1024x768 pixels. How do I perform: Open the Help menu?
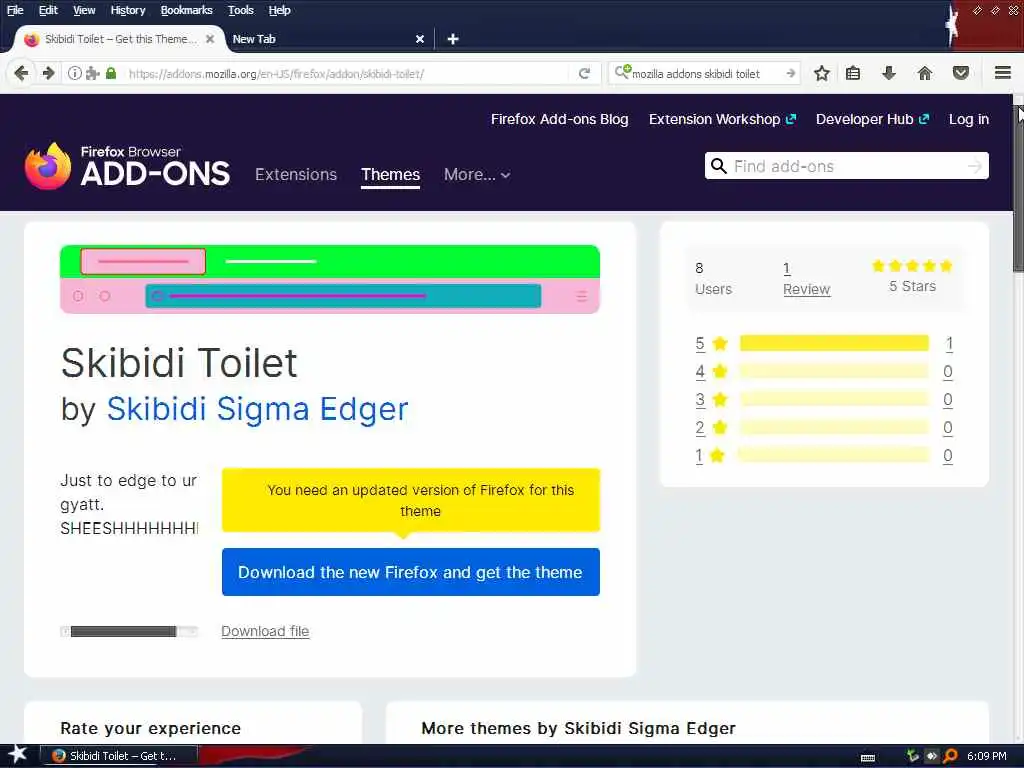click(279, 10)
